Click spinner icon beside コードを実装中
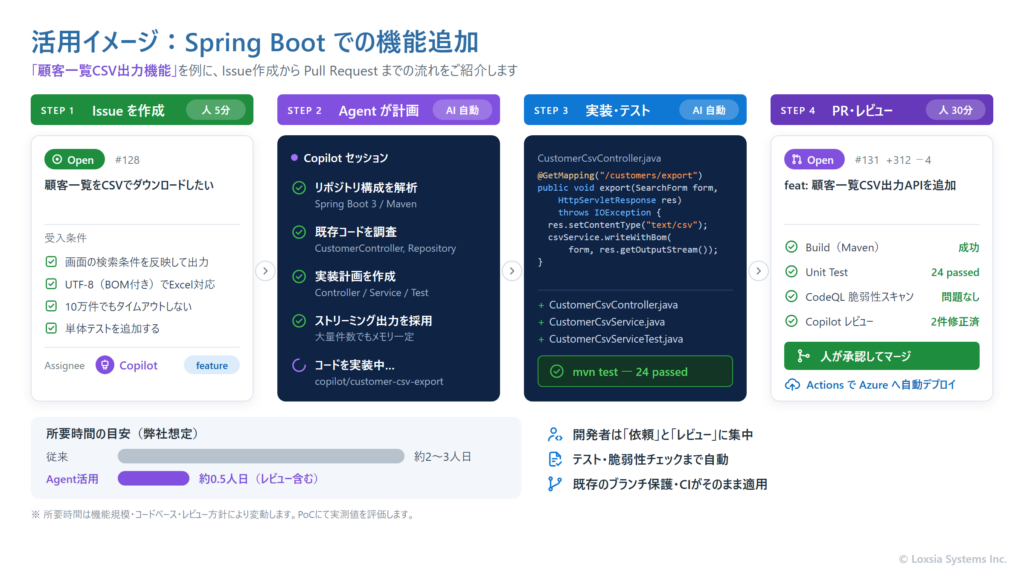The width and height of the screenshot is (1024, 576). [299, 366]
